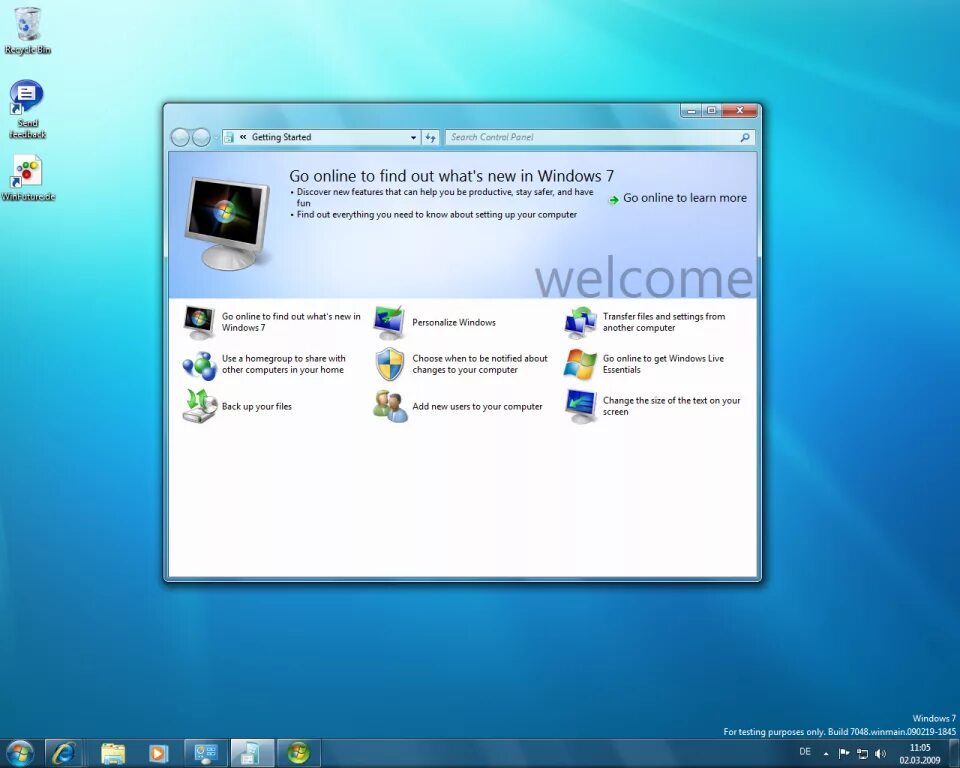Show hidden tray icons with the up arrow

[824, 751]
